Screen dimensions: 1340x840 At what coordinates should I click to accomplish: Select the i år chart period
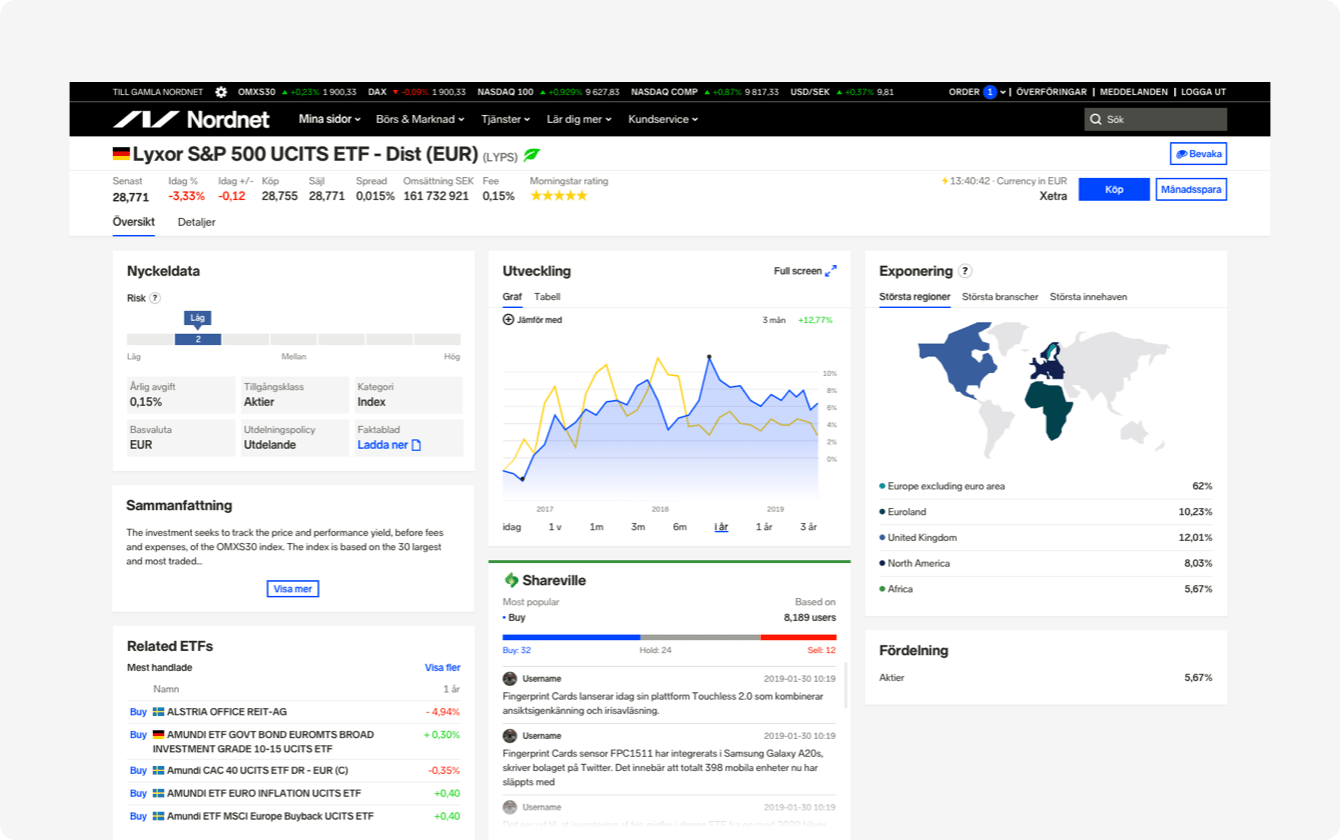[x=721, y=527]
